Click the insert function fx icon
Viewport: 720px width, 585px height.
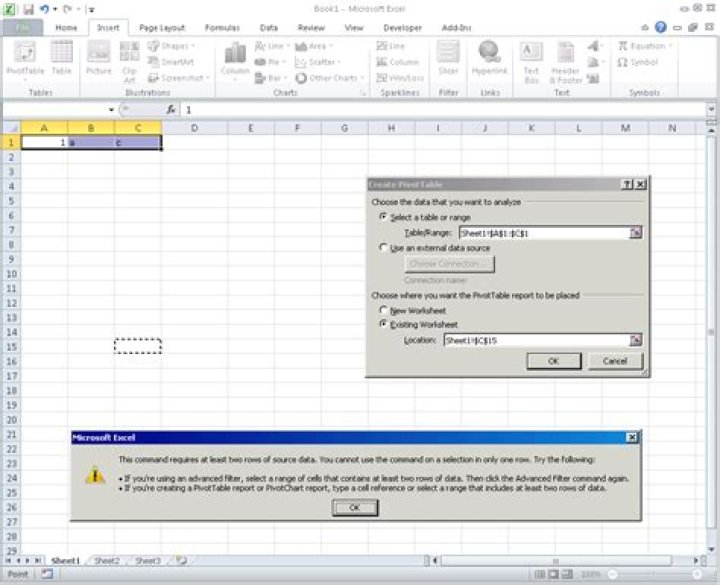[171, 109]
